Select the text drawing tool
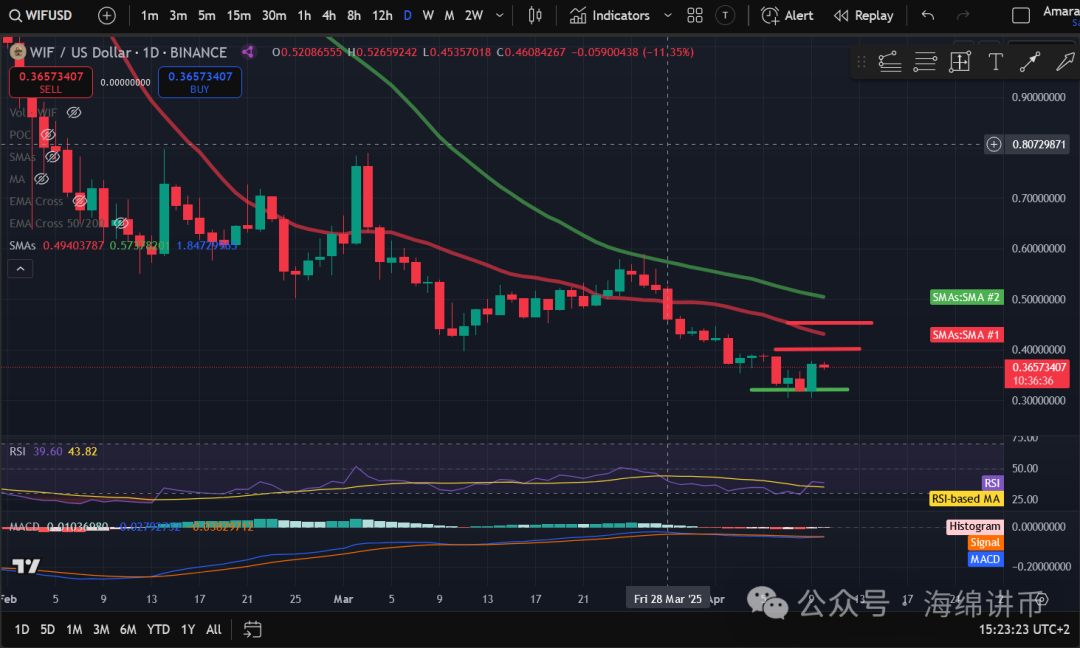Viewport: 1080px width, 648px height. 995,62
